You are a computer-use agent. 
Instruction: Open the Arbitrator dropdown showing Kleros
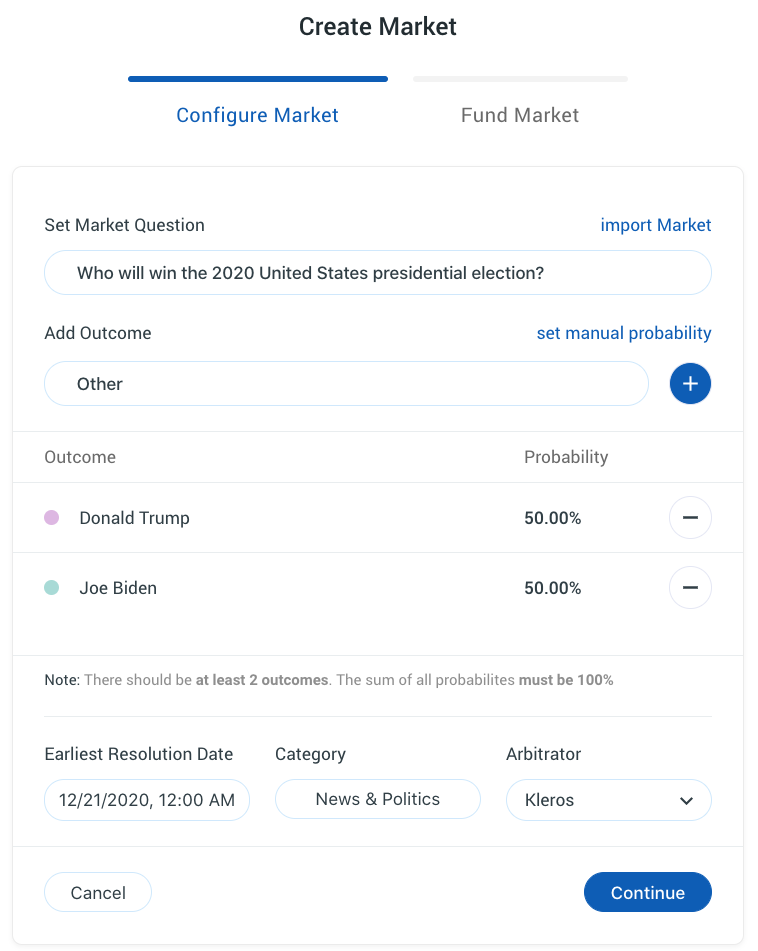coord(608,800)
